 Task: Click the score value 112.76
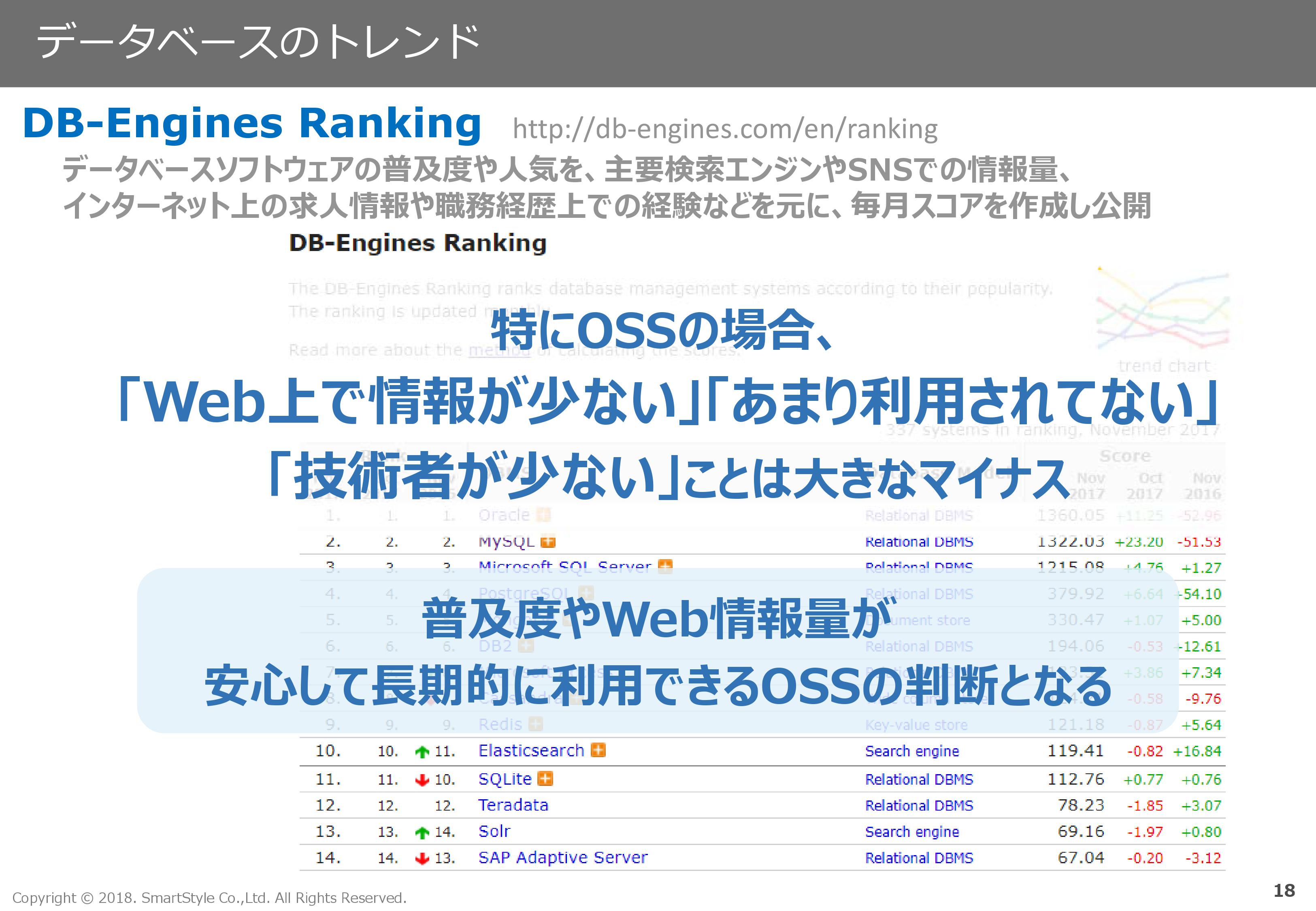[x=1076, y=779]
